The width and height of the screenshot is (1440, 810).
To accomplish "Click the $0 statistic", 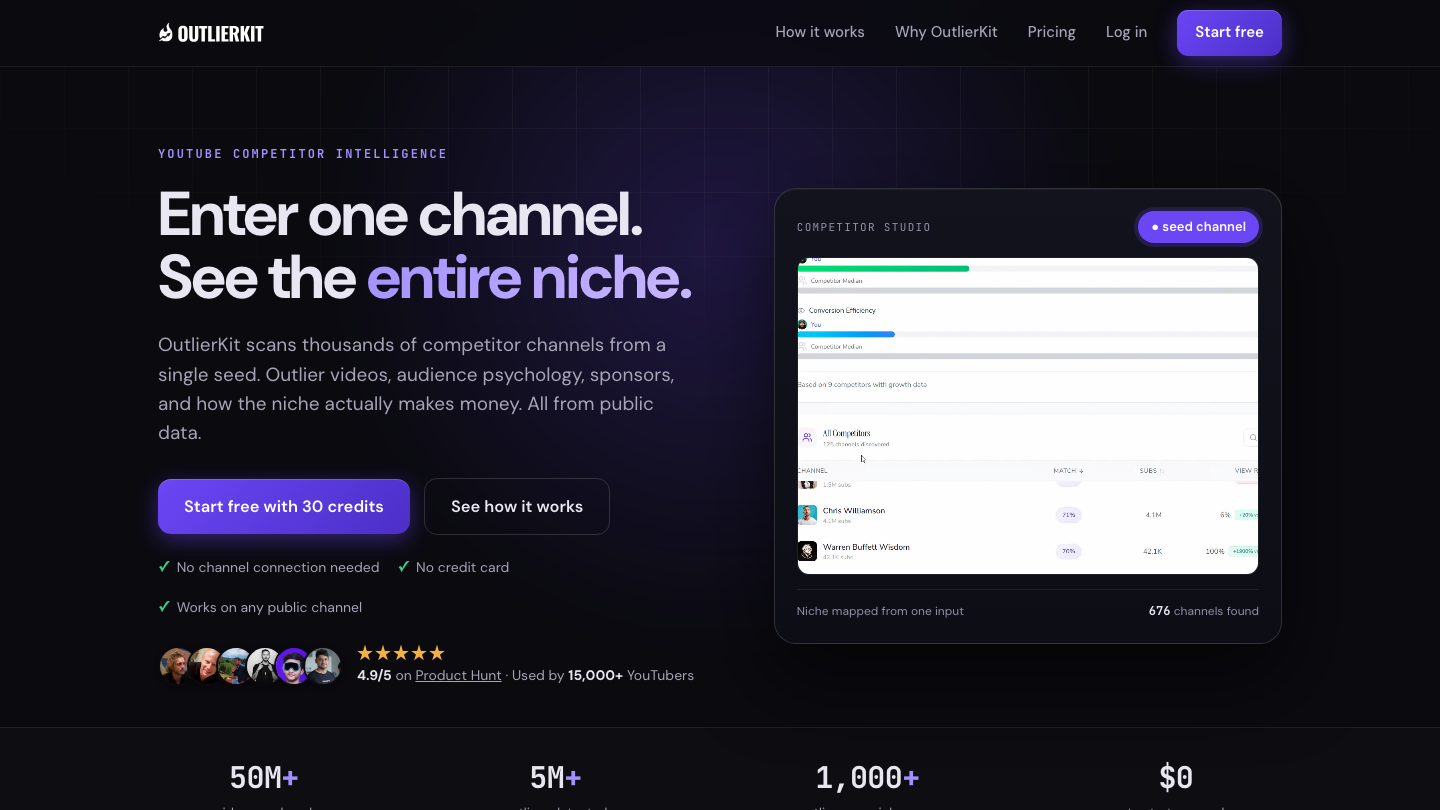I will (1176, 777).
